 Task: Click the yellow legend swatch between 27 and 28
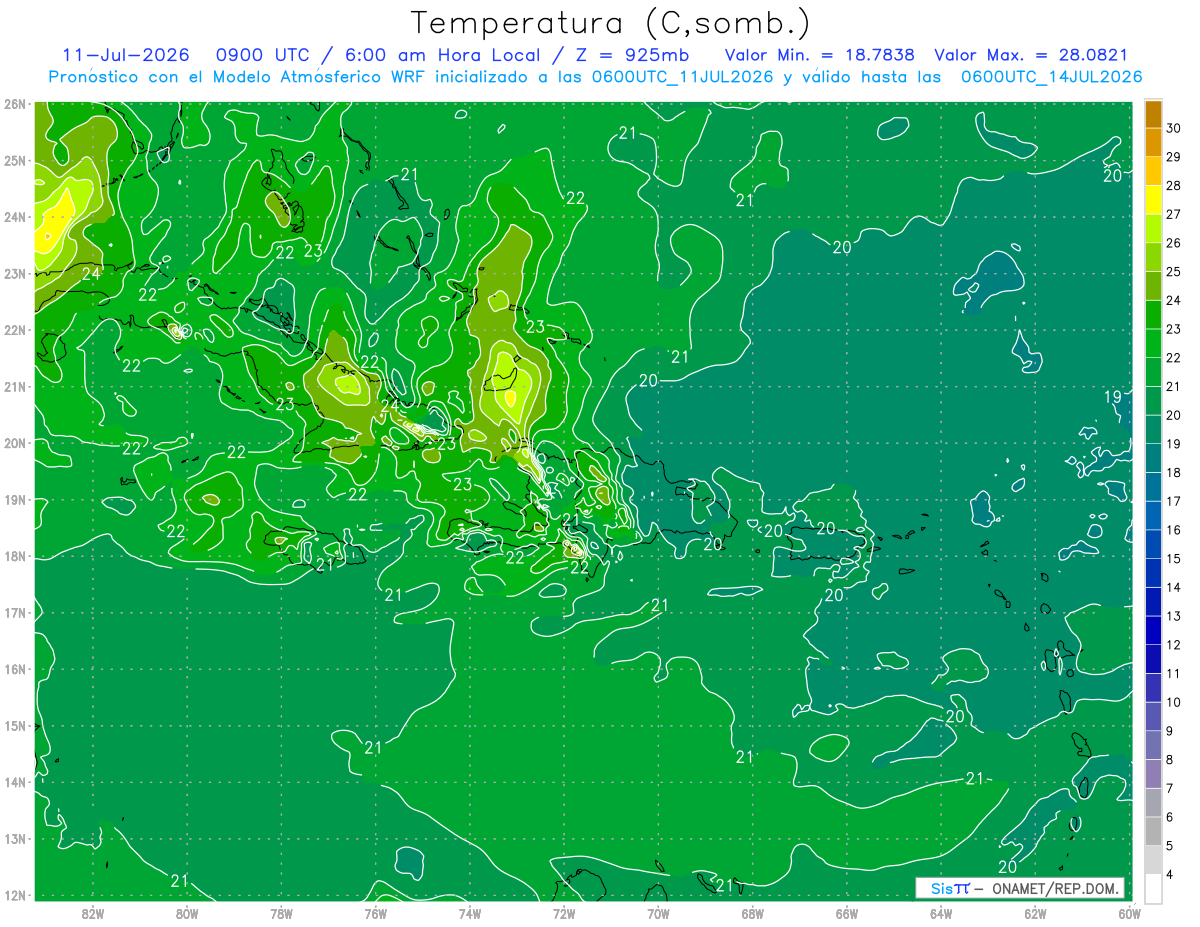click(x=1153, y=200)
